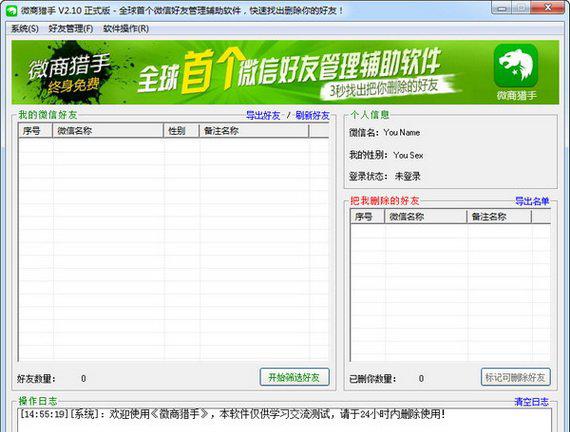Click the 3秒找出把你删除的好友 banner slogan

pos(385,88)
